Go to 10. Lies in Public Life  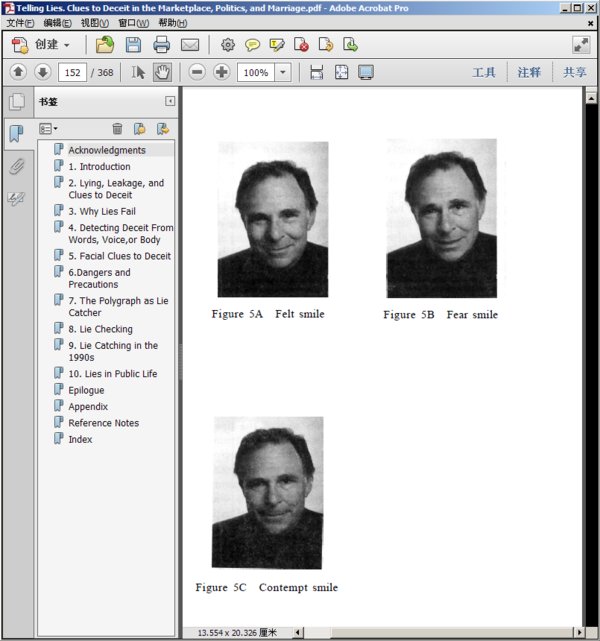(x=113, y=374)
